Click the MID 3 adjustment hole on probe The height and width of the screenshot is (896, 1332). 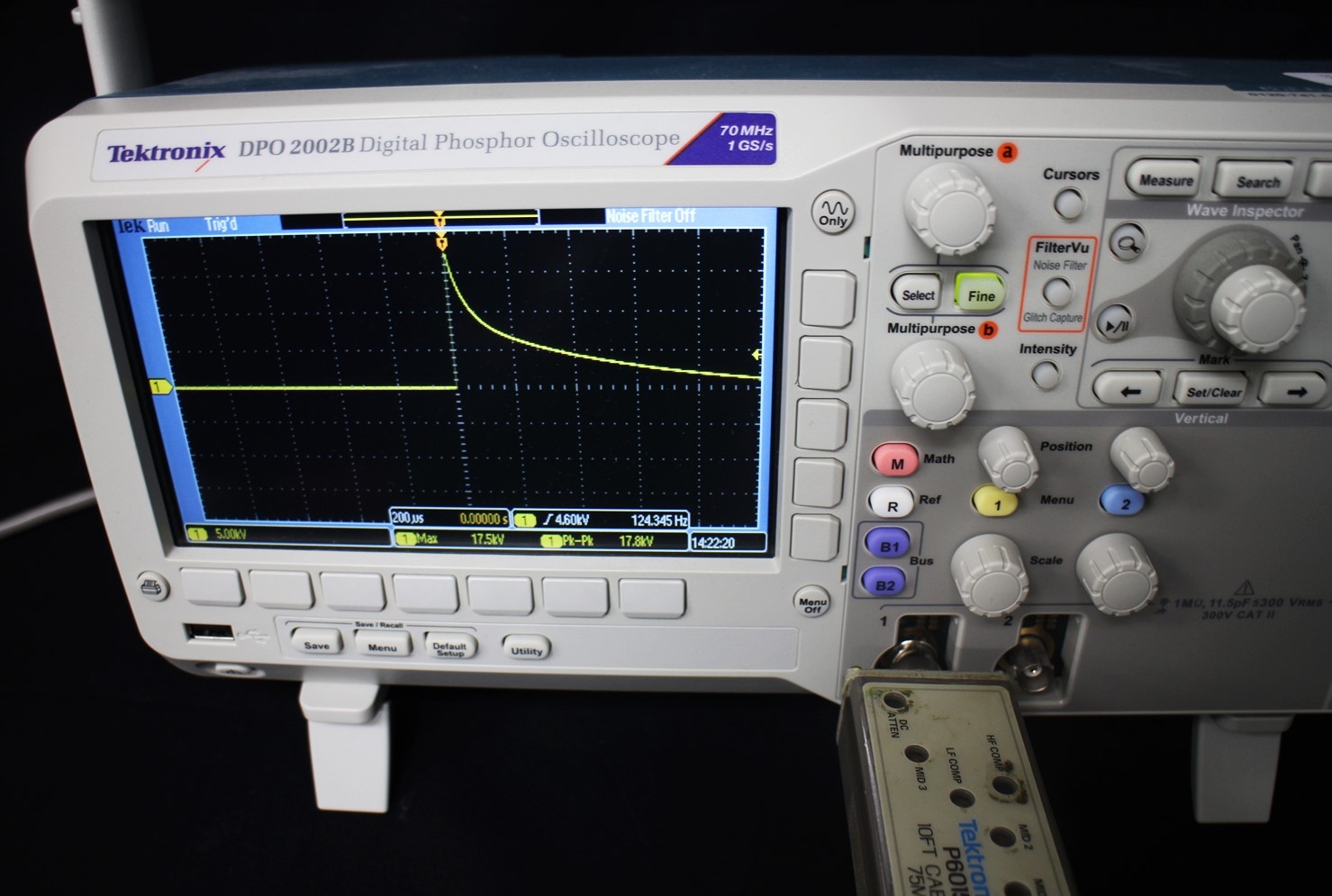tap(916, 755)
